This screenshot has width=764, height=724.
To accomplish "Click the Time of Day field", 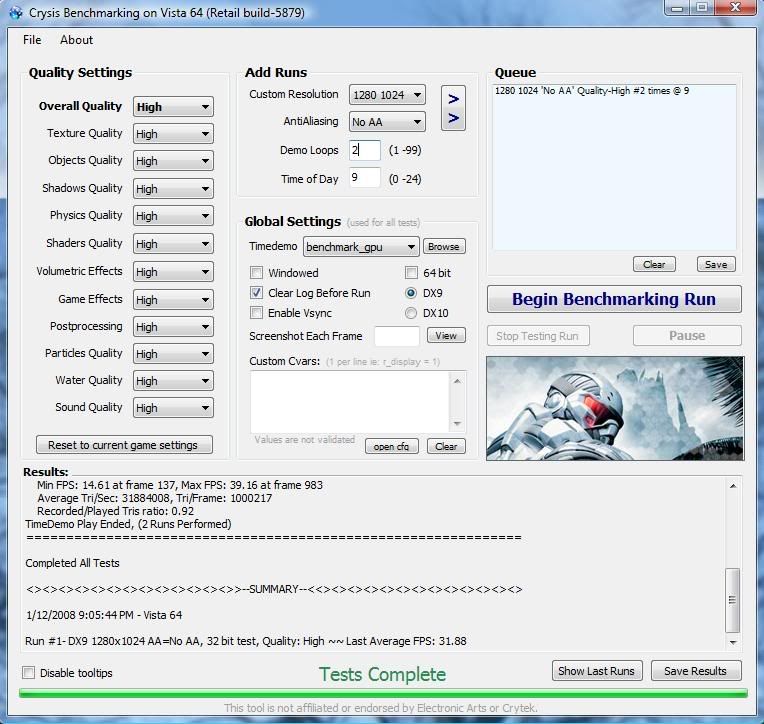I will pyautogui.click(x=364, y=178).
